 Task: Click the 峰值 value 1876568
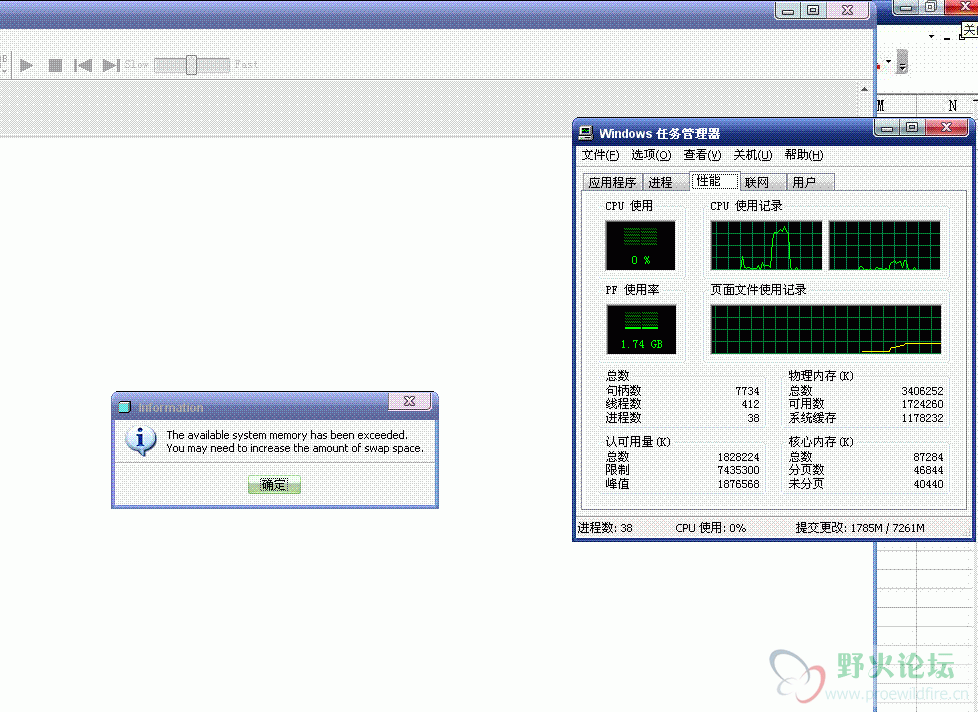pyautogui.click(x=738, y=484)
